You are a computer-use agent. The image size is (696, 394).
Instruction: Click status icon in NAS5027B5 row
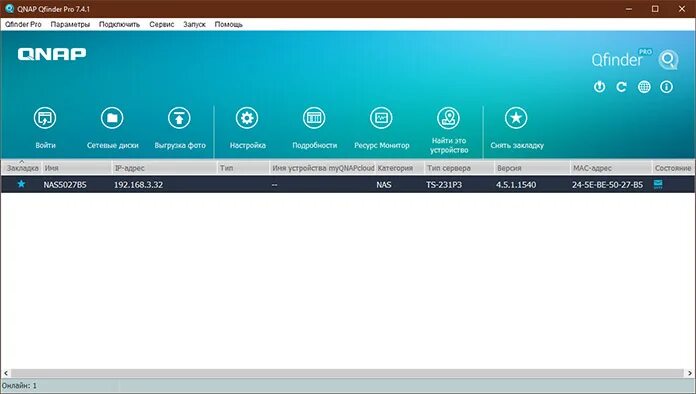coord(658,184)
